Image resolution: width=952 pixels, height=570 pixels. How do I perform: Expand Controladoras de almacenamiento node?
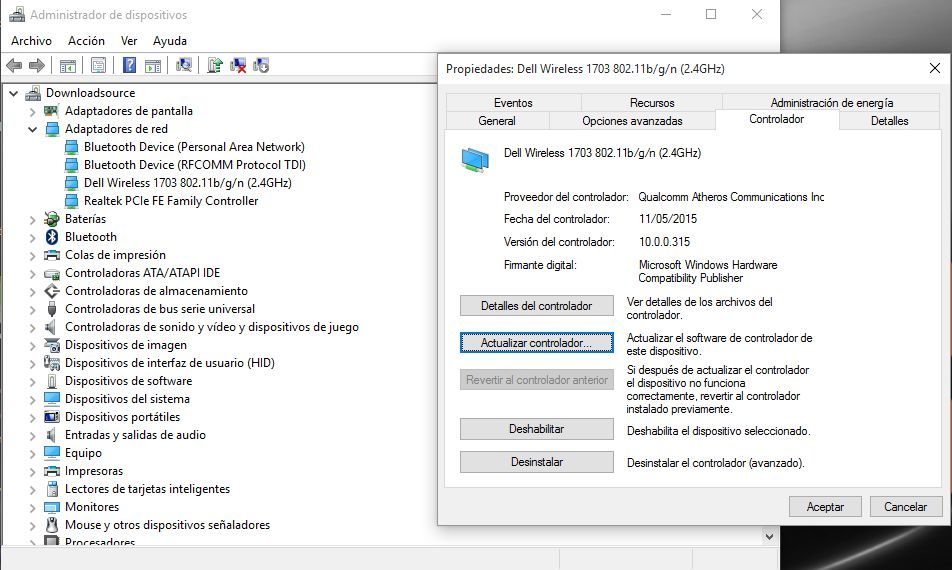[x=32, y=291]
